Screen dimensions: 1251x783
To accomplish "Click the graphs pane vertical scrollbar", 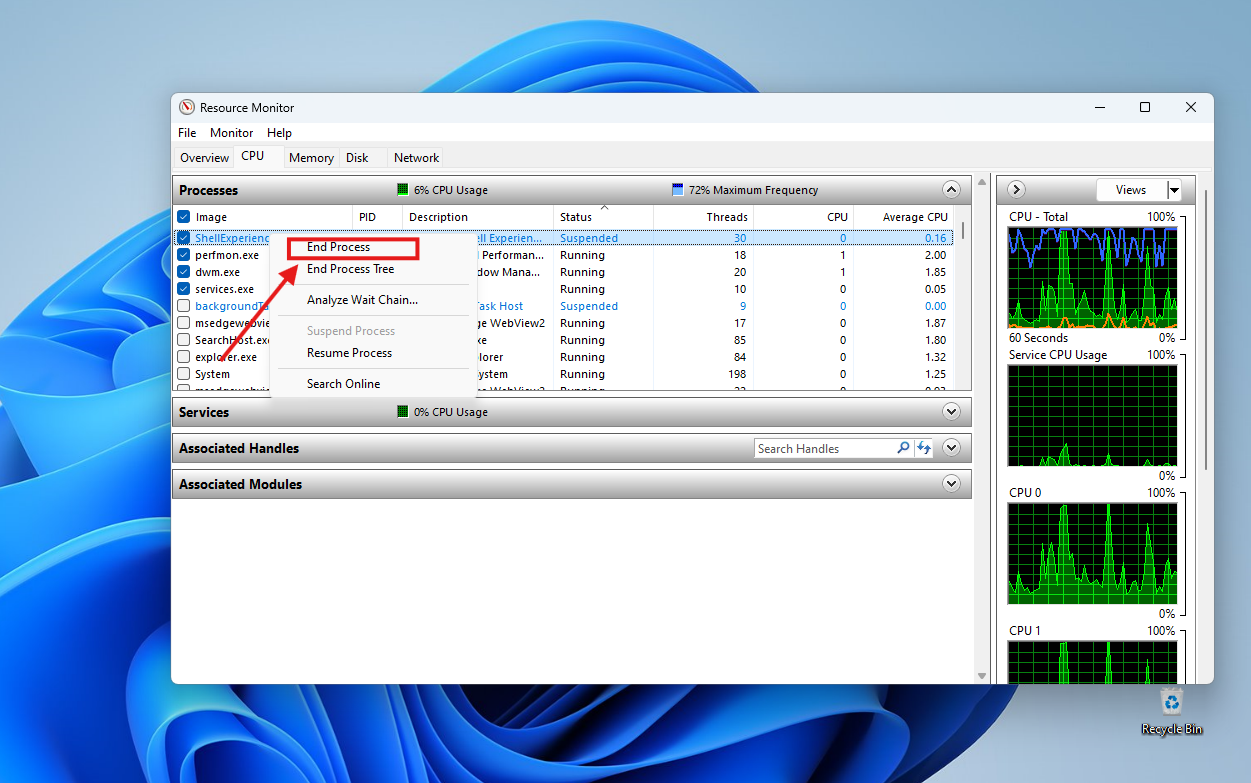I will point(1206,330).
